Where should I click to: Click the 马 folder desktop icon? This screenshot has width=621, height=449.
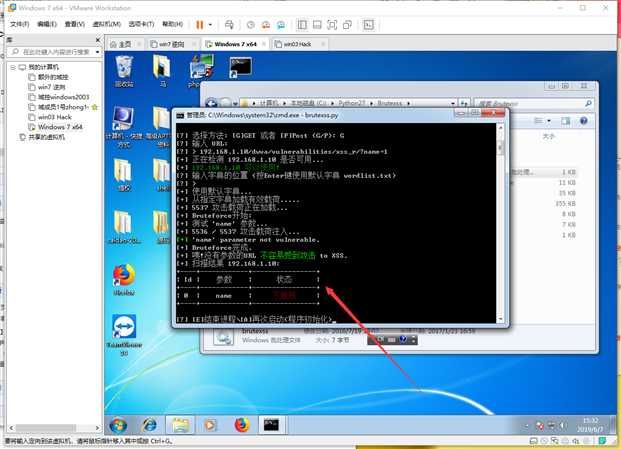pos(162,70)
